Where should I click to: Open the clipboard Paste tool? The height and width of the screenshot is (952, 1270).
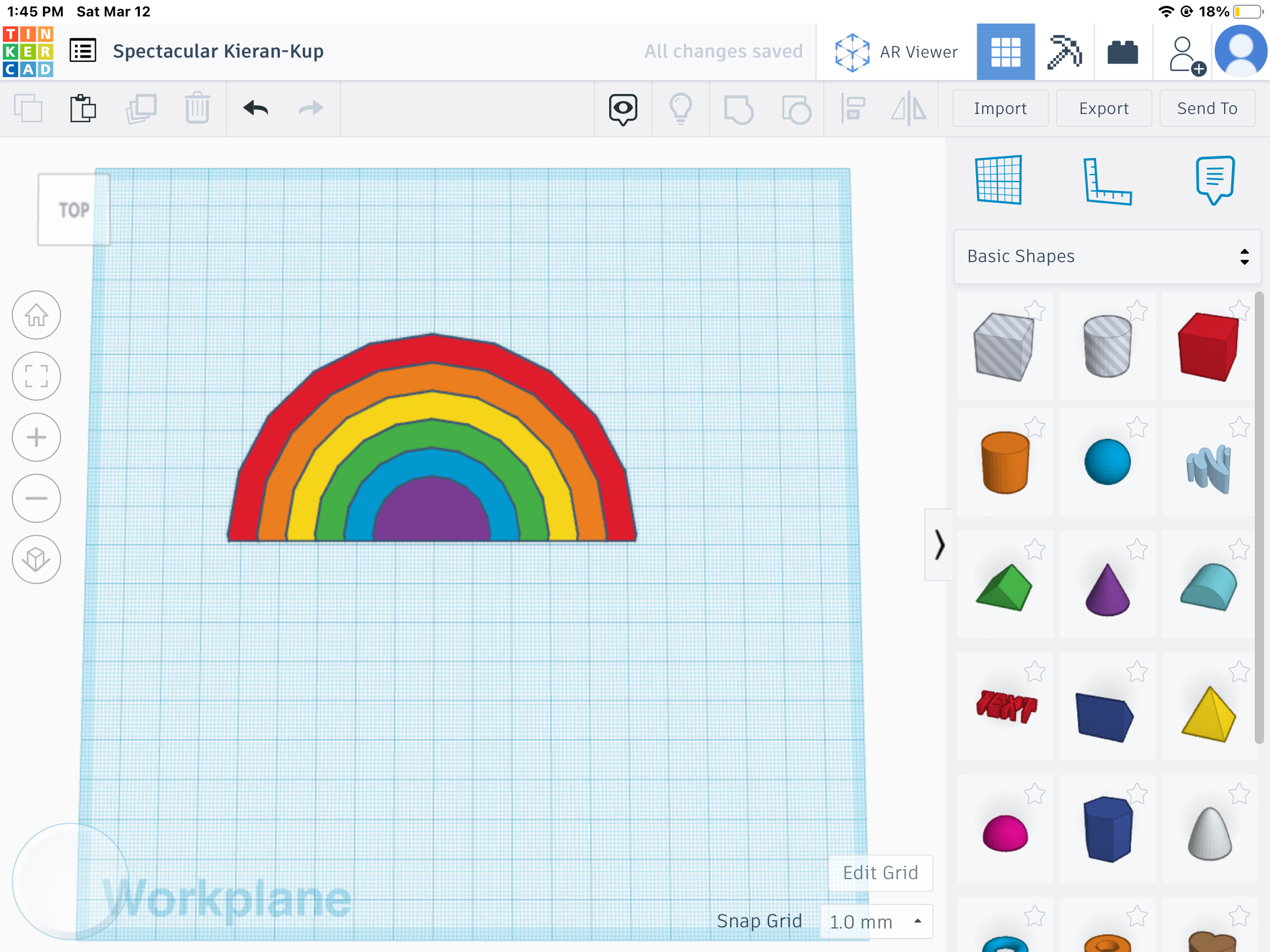coord(82,109)
